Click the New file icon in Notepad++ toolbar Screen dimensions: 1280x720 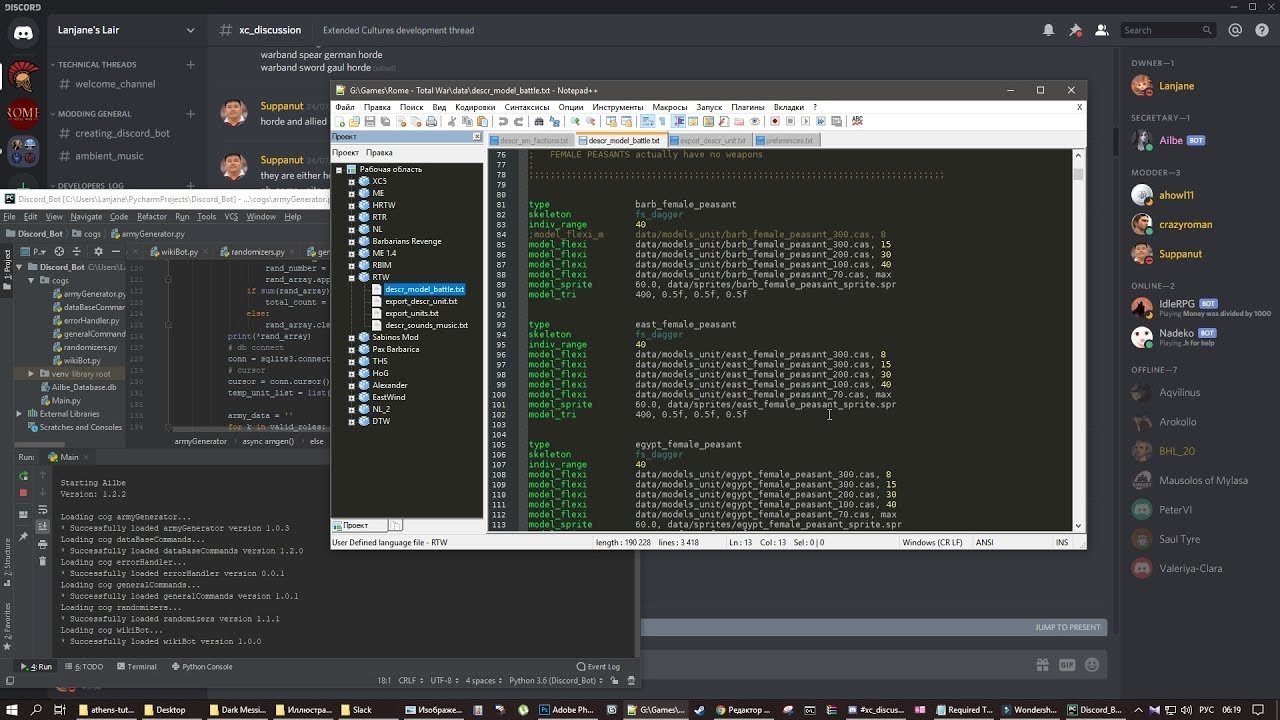[x=340, y=121]
